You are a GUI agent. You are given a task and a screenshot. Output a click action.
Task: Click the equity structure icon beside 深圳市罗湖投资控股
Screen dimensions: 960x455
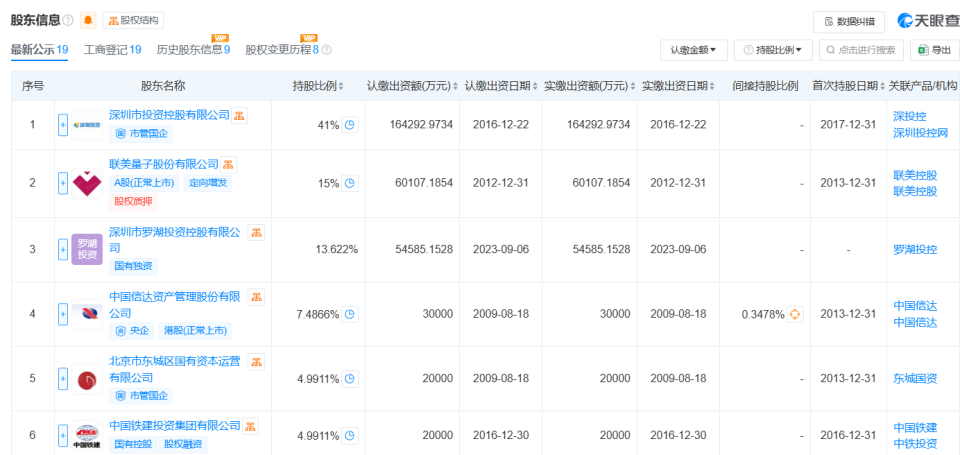257,232
